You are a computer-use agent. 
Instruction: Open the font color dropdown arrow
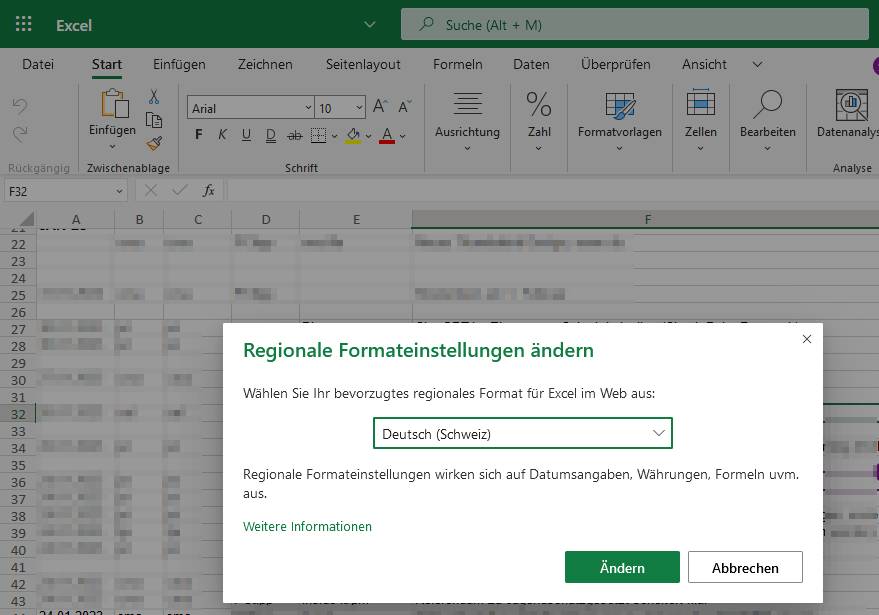[x=402, y=136]
